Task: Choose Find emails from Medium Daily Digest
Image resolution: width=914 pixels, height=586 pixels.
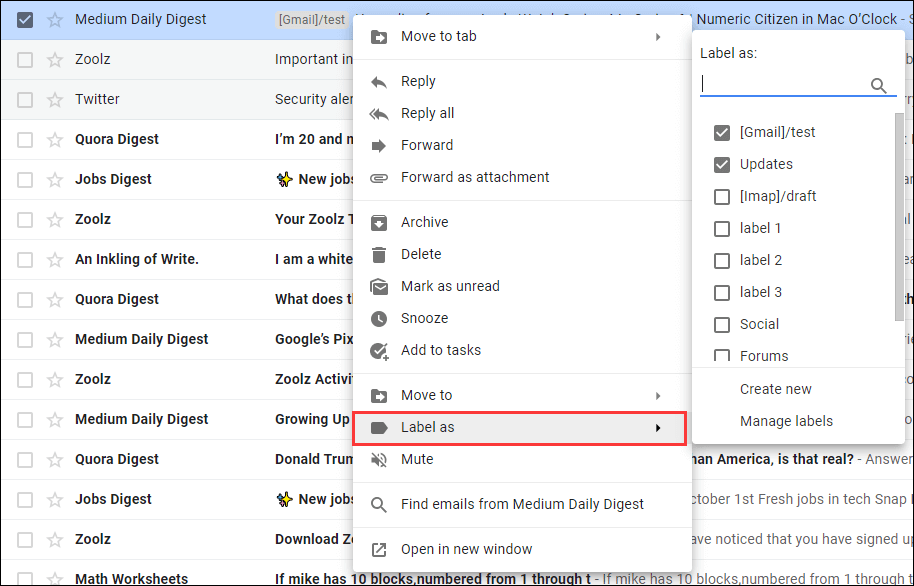Action: click(x=522, y=504)
